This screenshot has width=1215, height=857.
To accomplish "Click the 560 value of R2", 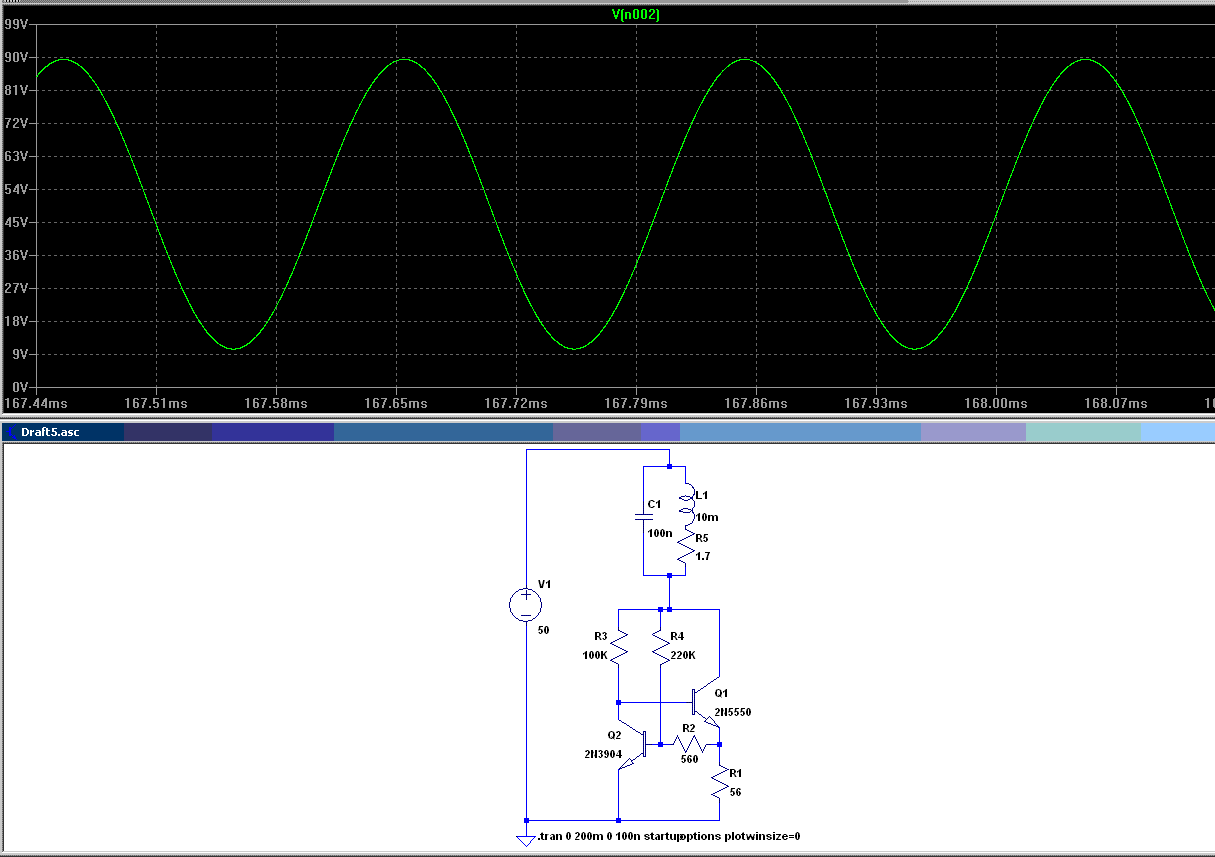I will click(x=690, y=759).
